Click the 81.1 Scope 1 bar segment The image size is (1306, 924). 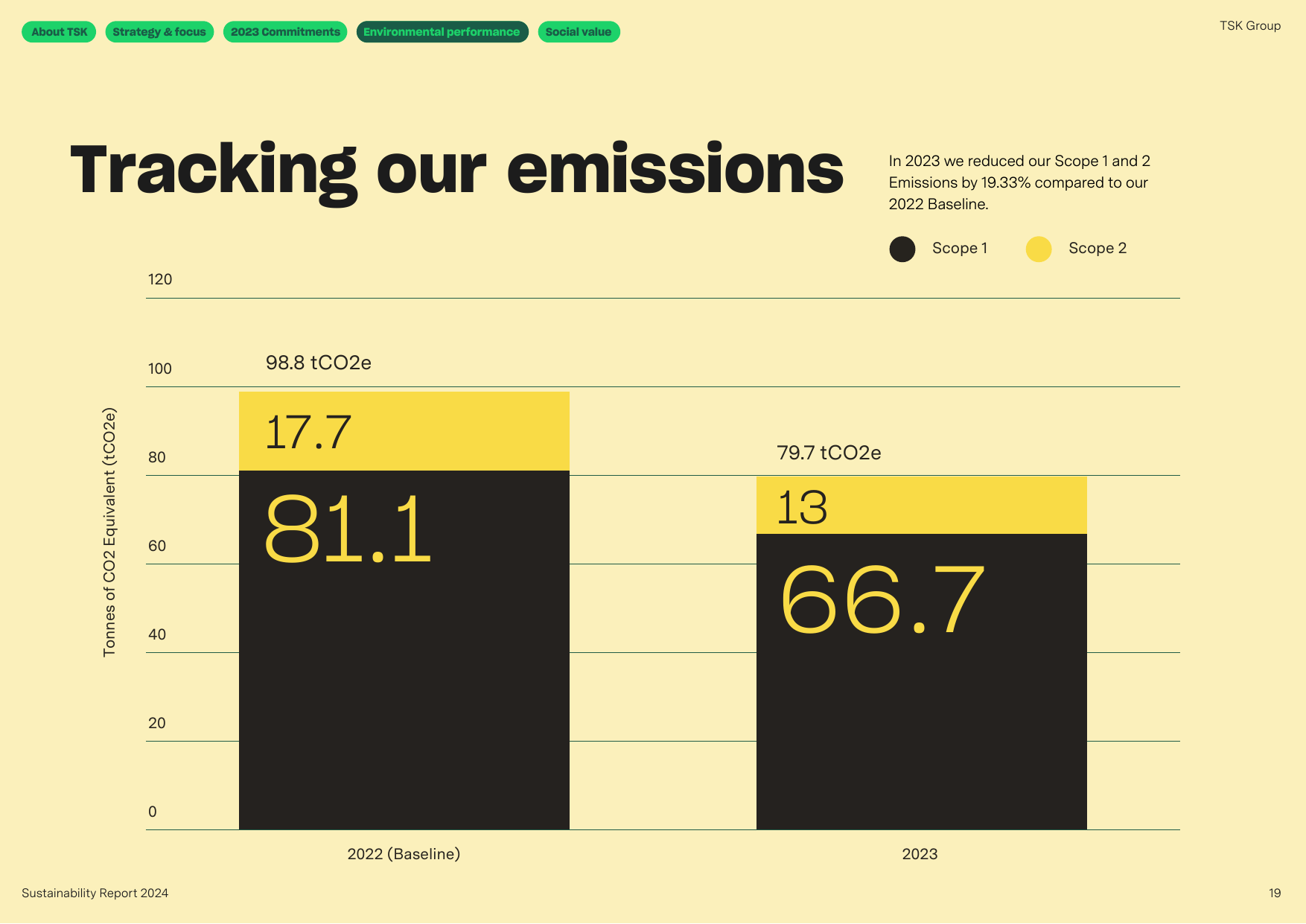404,650
